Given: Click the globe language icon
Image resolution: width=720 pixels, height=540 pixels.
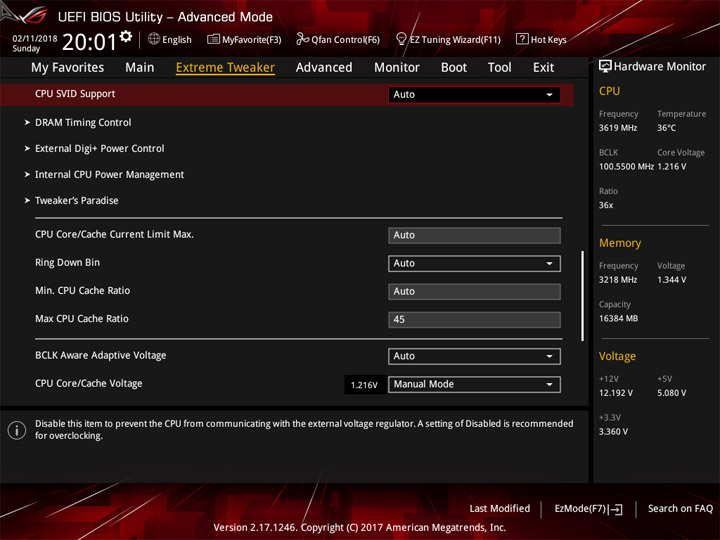Looking at the screenshot, I should tap(154, 39).
